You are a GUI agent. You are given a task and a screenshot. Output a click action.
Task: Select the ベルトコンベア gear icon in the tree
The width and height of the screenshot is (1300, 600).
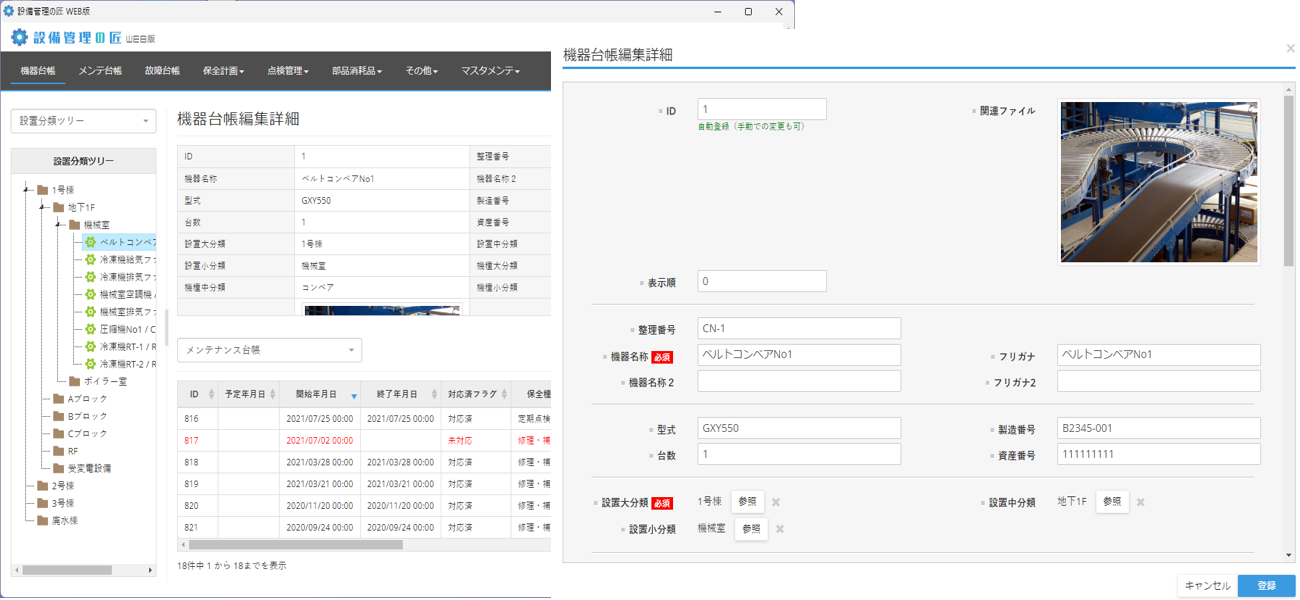[90, 242]
